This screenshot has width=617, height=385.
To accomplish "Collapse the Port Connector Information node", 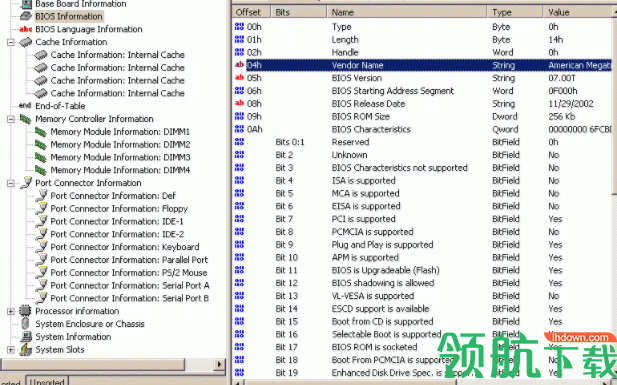I will click(x=11, y=183).
